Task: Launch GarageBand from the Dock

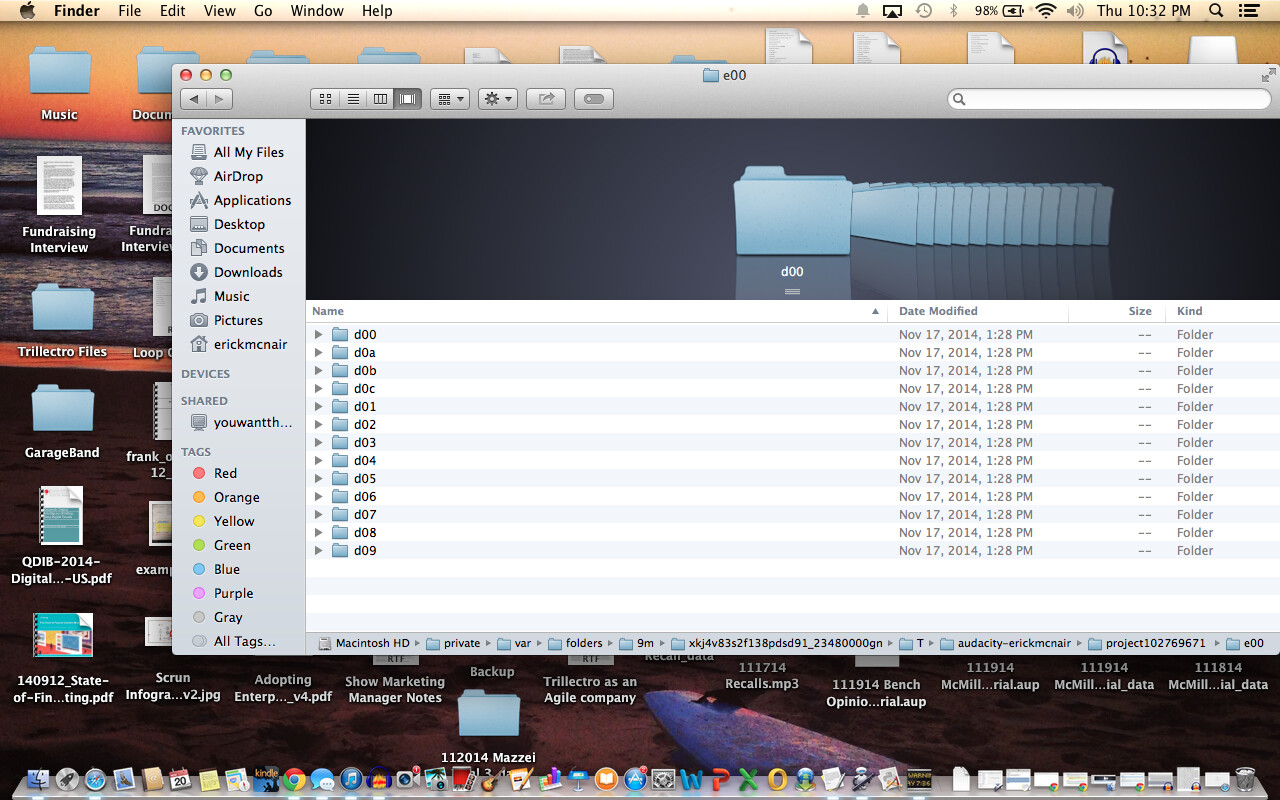Action: pyautogui.click(x=492, y=779)
